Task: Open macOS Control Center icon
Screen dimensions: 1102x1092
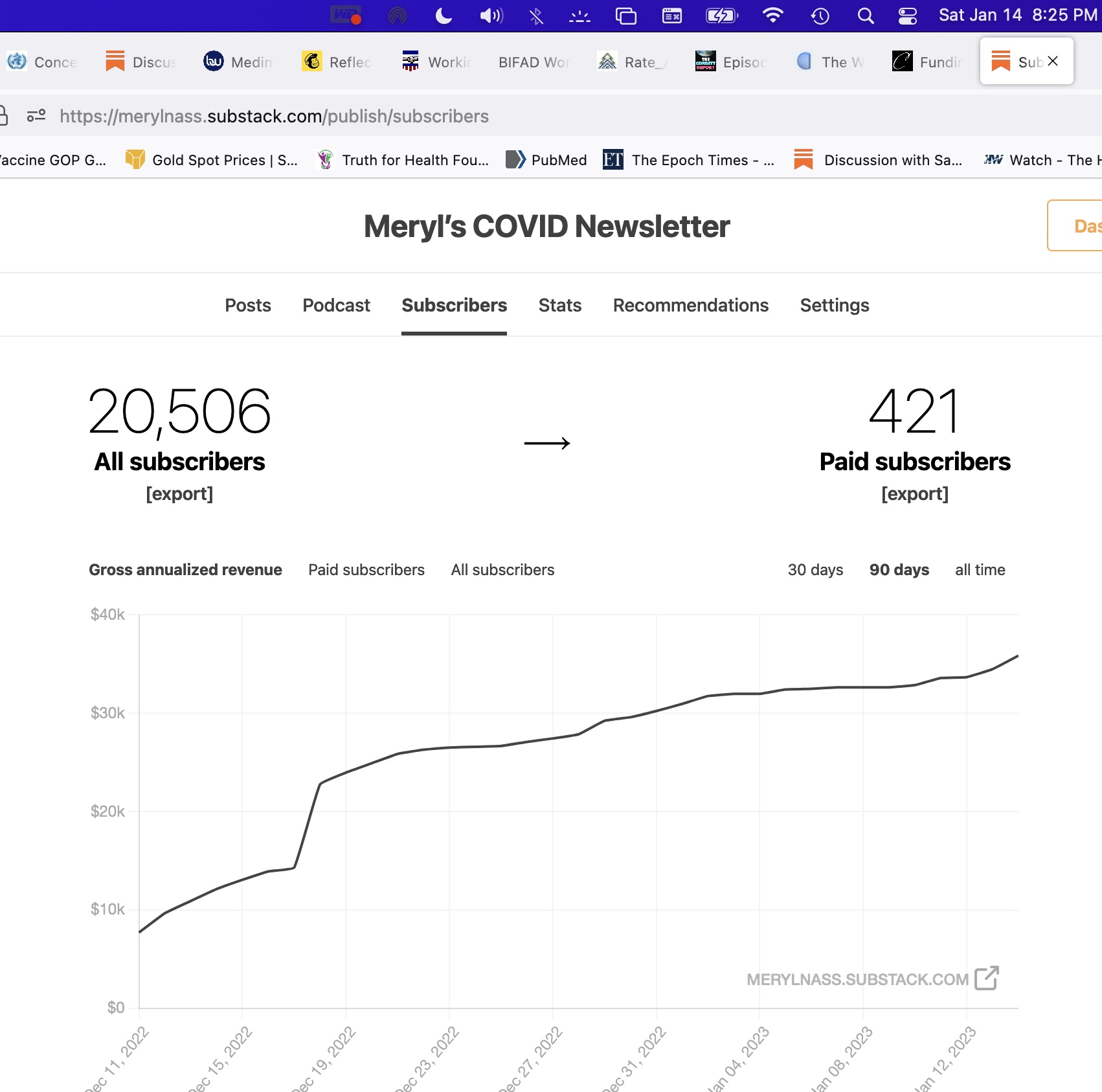Action: [907, 16]
